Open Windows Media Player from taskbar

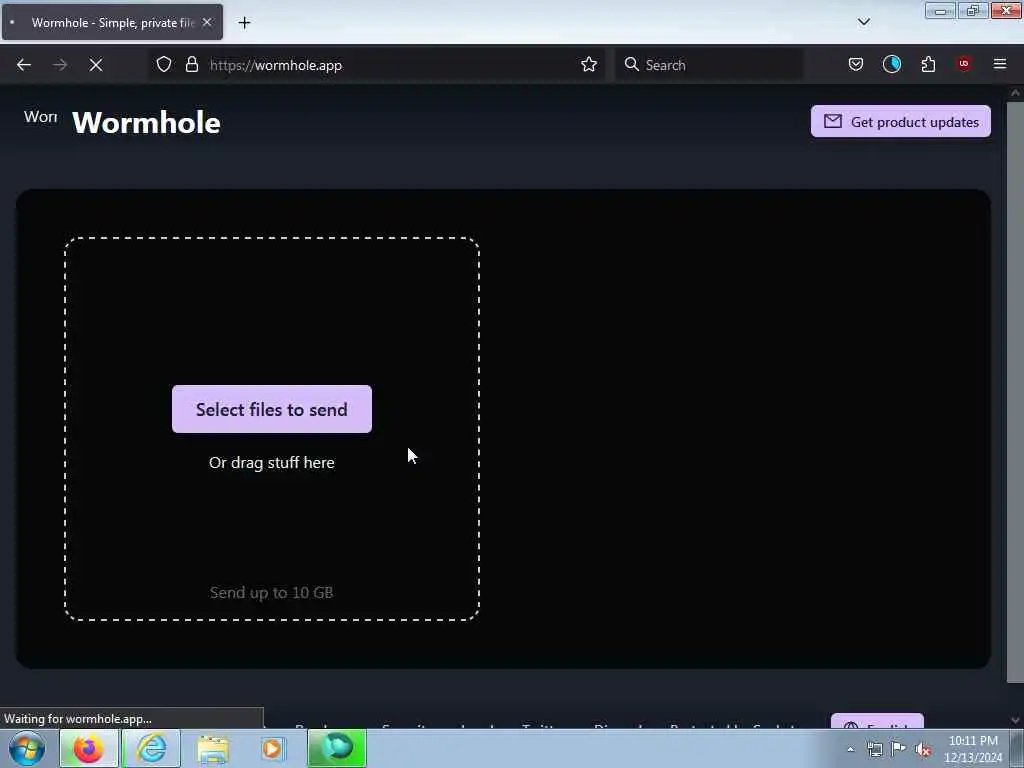point(272,748)
